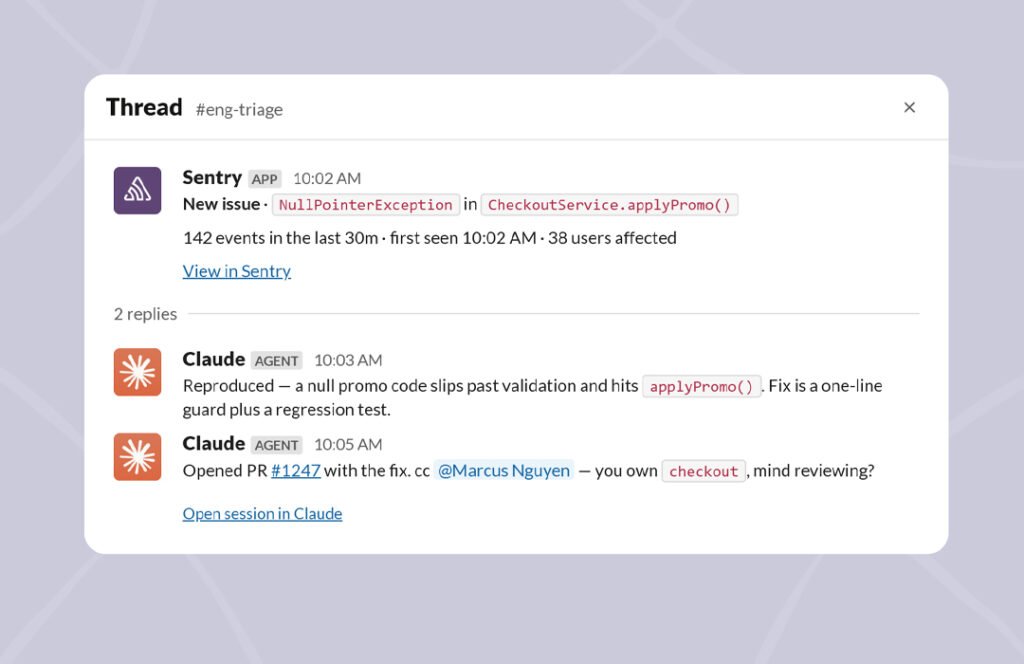The width and height of the screenshot is (1024, 664).
Task: Open PR #1247 link
Action: [x=296, y=471]
